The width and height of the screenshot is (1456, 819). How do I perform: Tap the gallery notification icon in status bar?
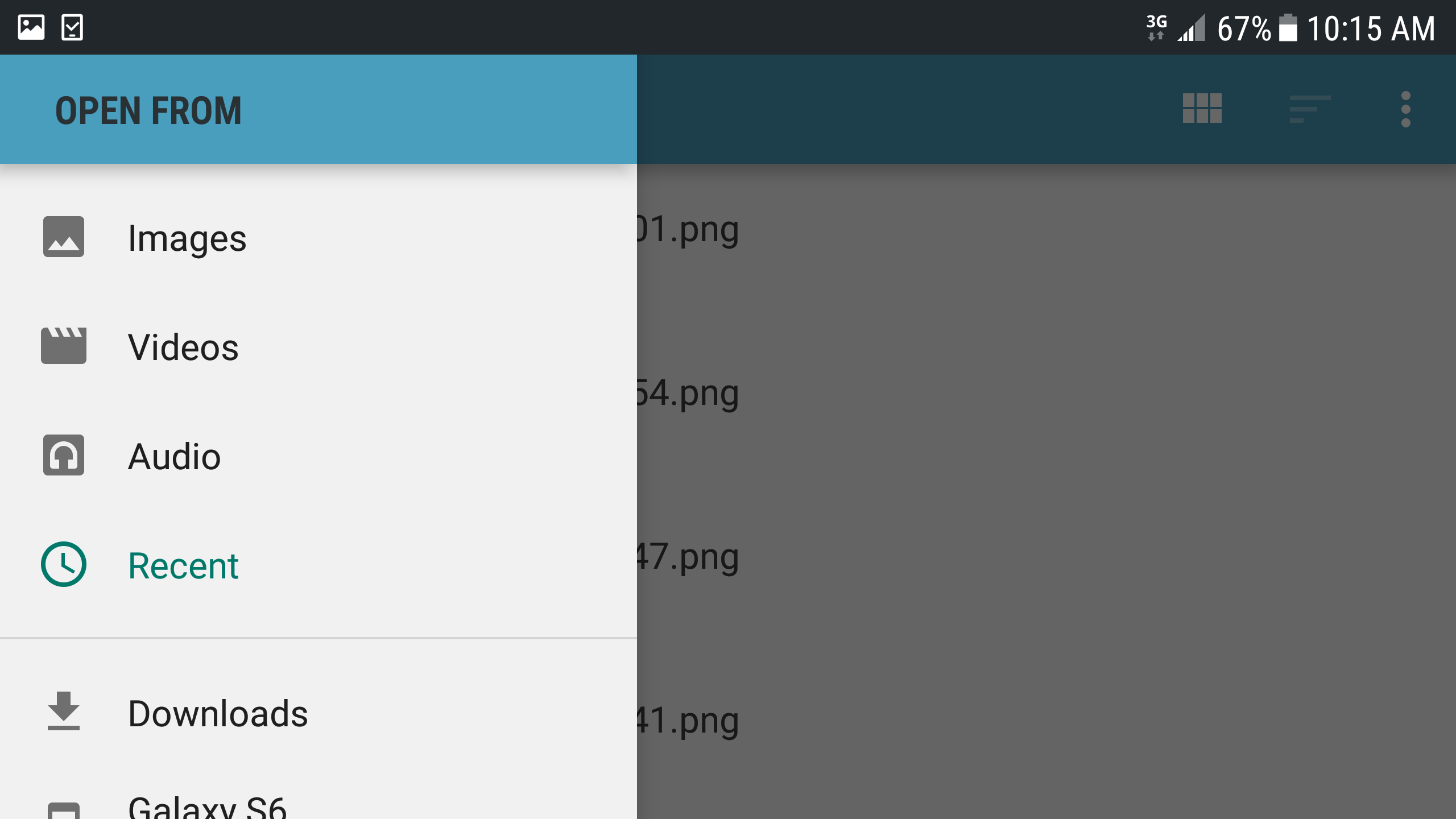[31, 27]
